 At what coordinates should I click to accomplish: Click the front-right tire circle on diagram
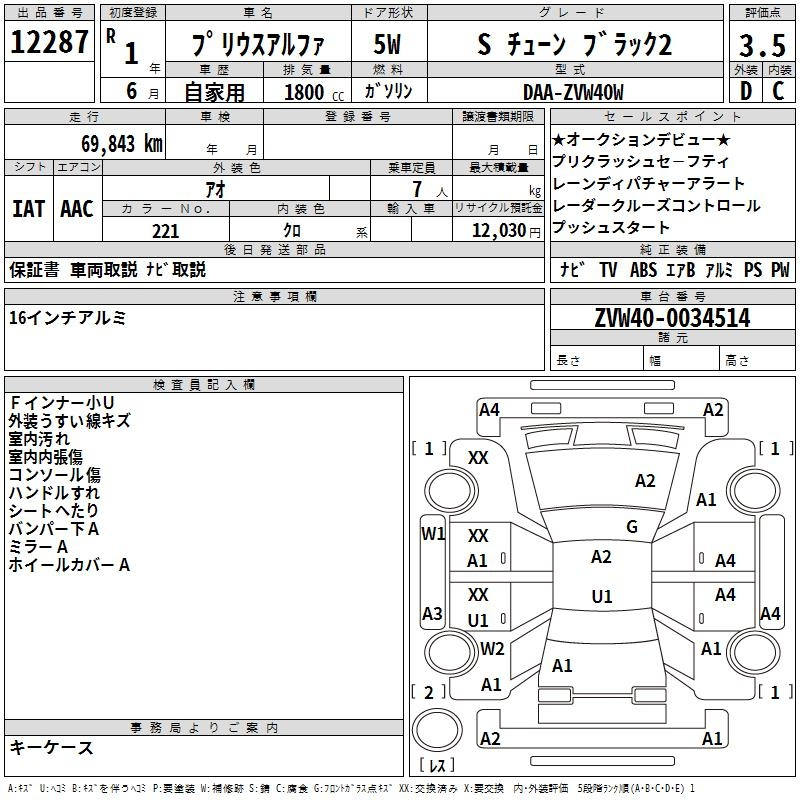click(754, 490)
